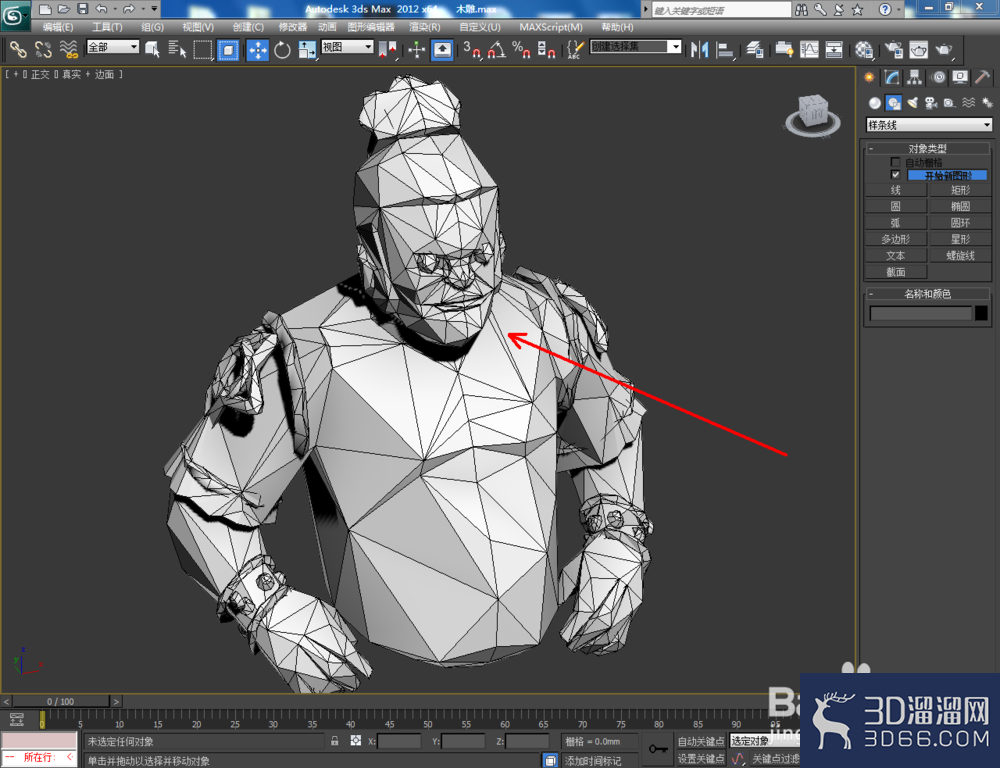The height and width of the screenshot is (768, 1000).
Task: Click Edit Named Selection Sets icon
Action: coord(575,49)
